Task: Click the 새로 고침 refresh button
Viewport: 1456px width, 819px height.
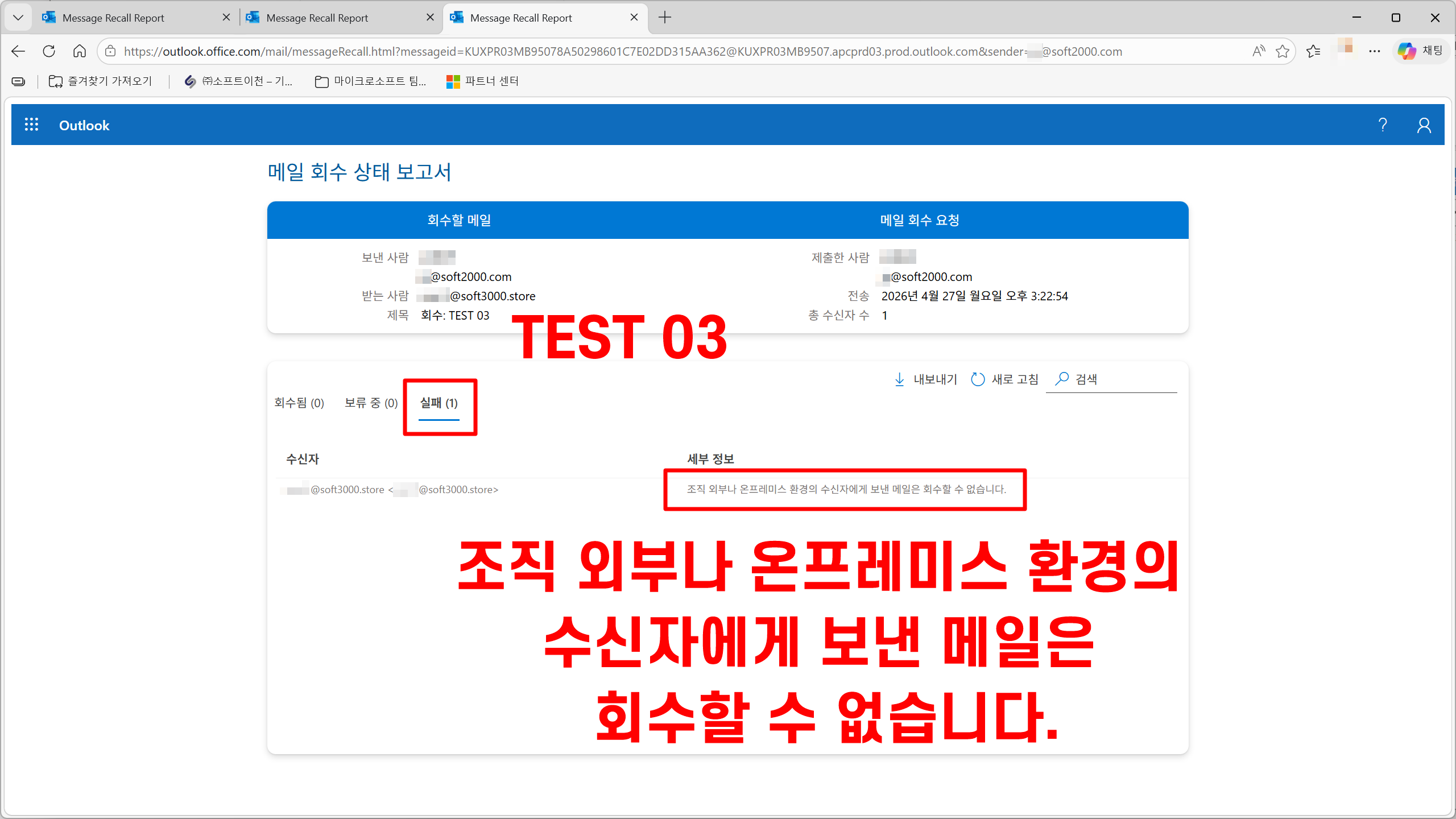Action: 1004,379
